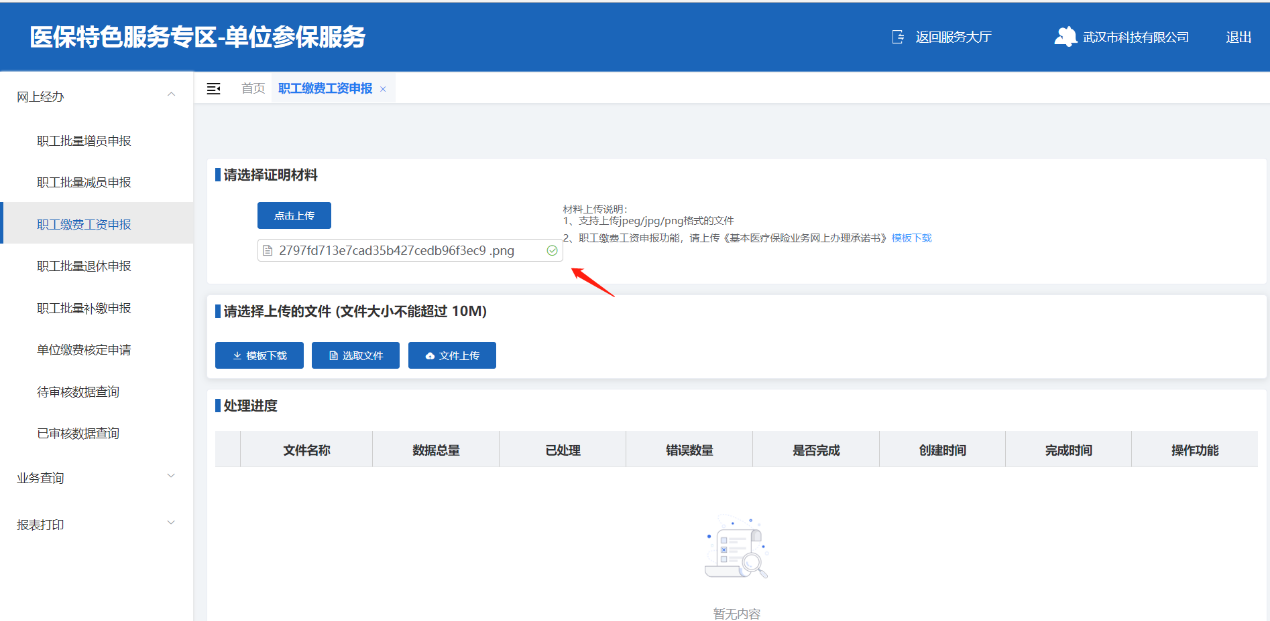Click the 模板下载 link after 承诺书
The width and height of the screenshot is (1270, 621).
(x=911, y=238)
